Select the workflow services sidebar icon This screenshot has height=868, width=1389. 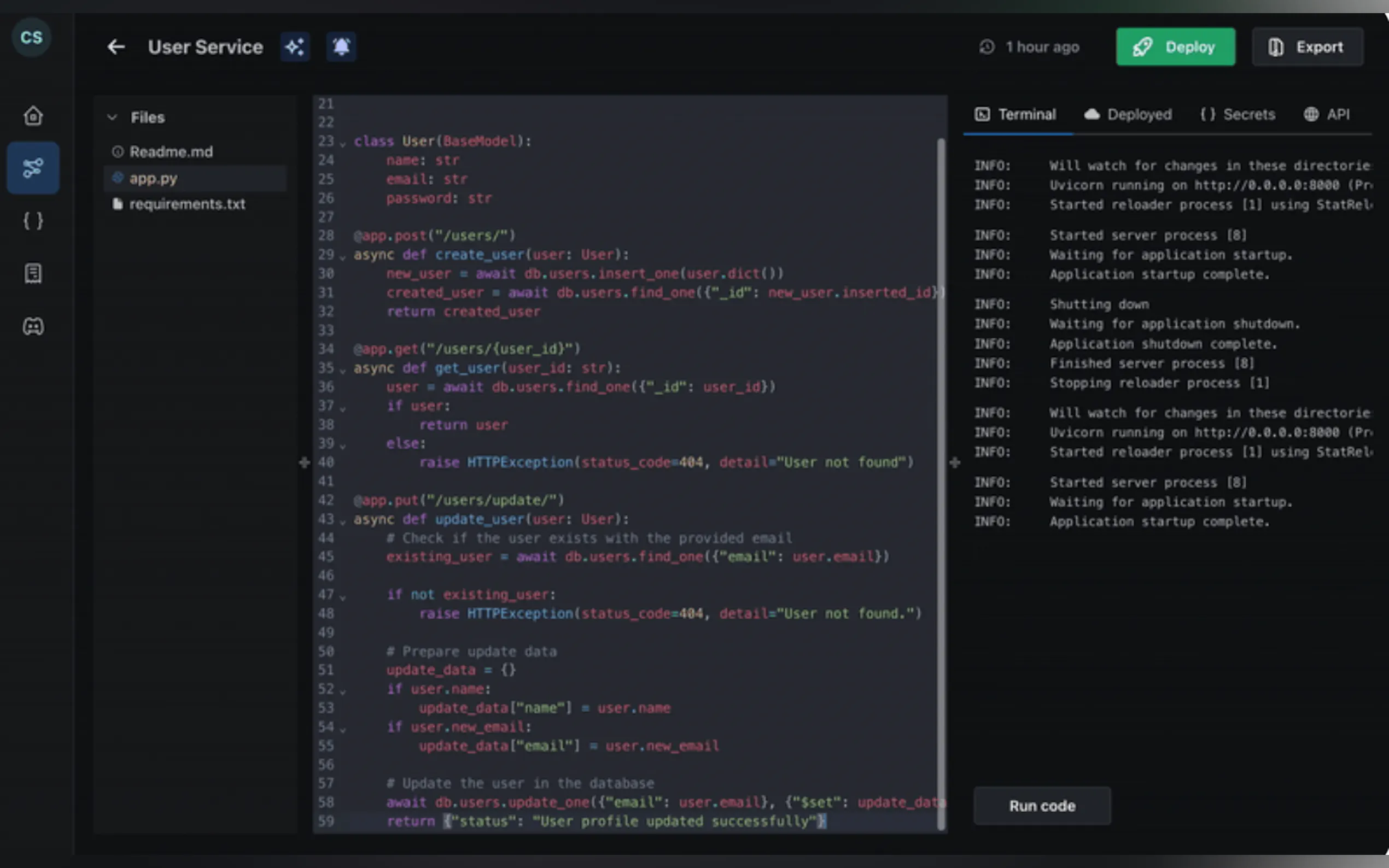[x=33, y=168]
